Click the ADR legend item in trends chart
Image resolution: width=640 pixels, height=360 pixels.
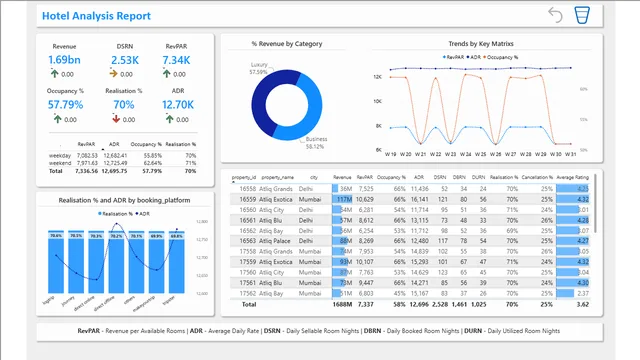(x=474, y=57)
